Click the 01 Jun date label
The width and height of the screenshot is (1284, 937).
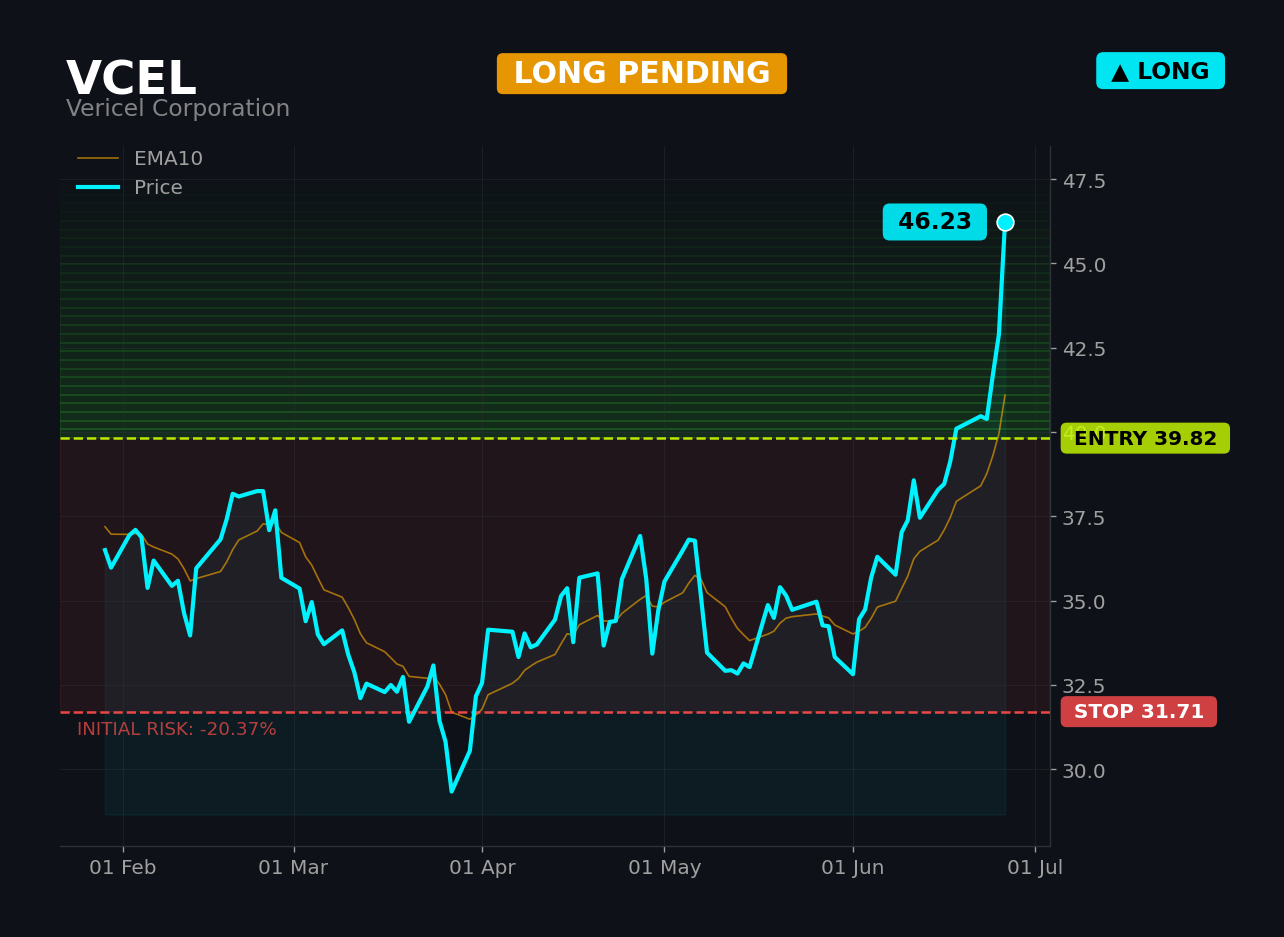(x=853, y=868)
